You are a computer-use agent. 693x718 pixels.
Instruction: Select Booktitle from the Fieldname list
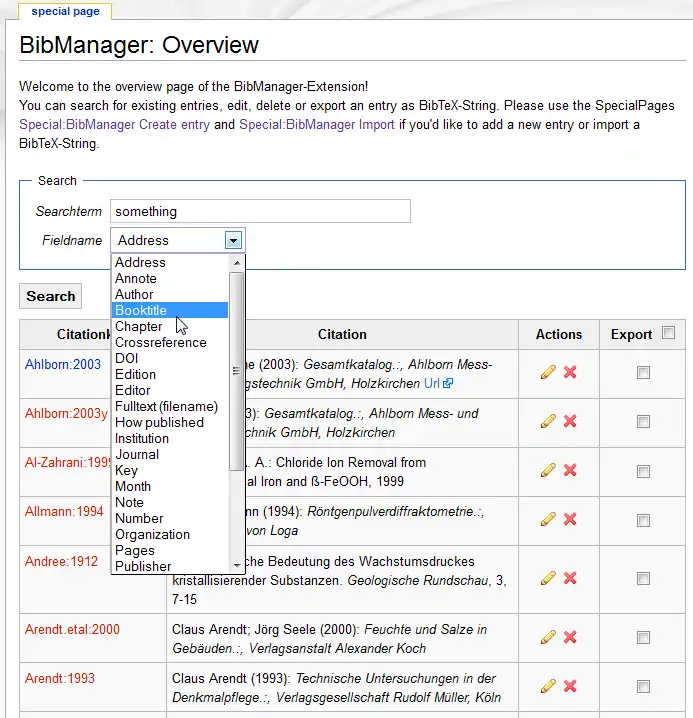point(141,310)
